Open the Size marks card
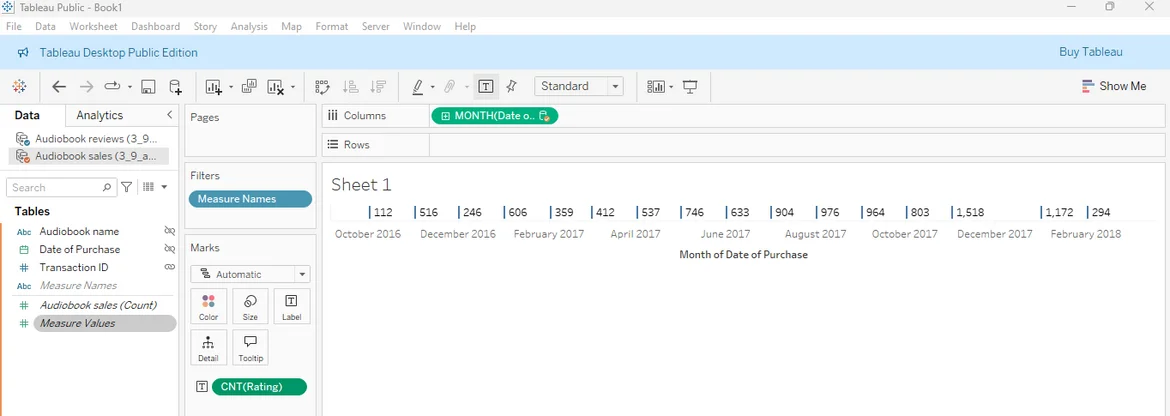The image size is (1170, 416). (x=250, y=306)
